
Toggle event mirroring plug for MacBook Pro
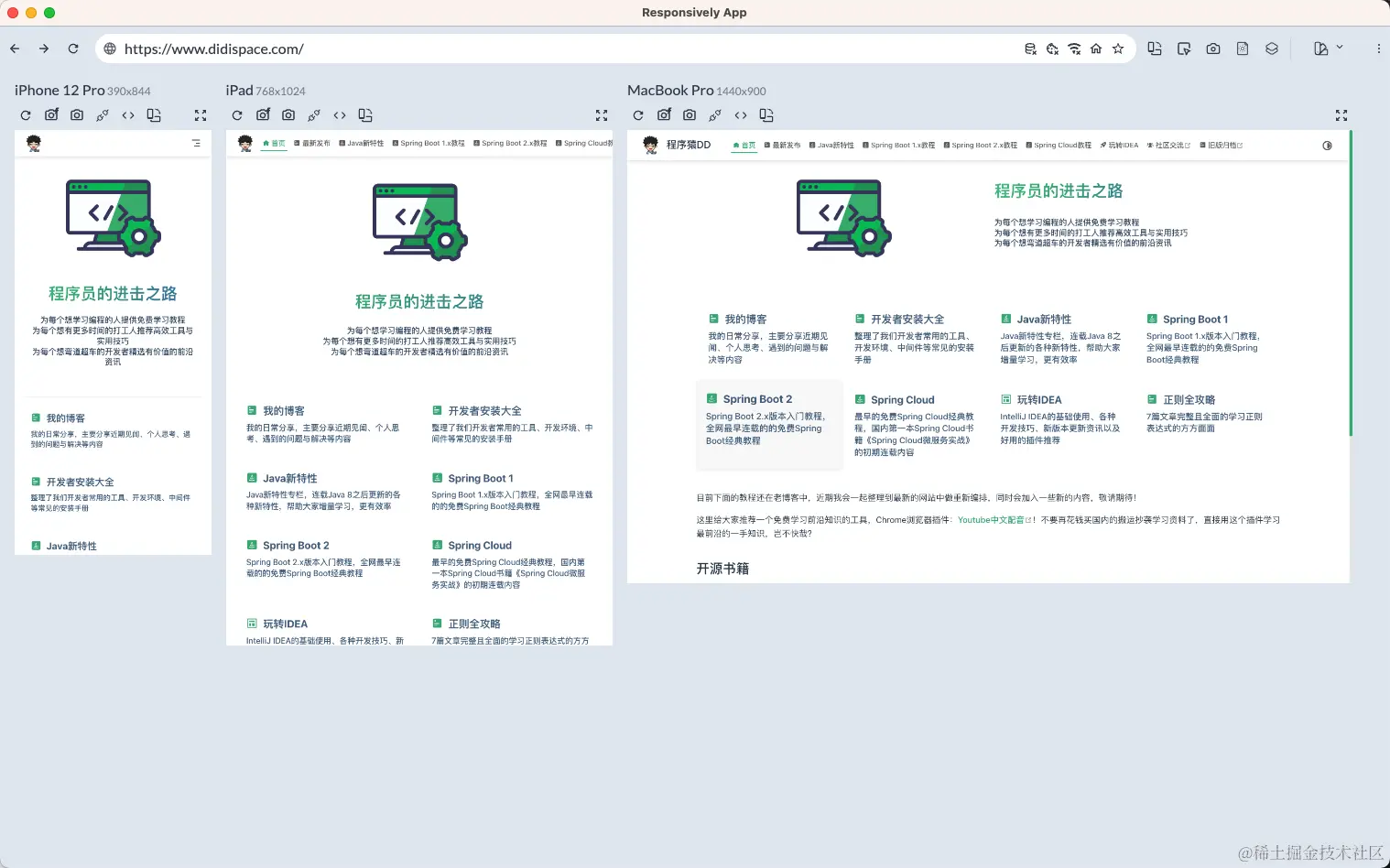[715, 115]
